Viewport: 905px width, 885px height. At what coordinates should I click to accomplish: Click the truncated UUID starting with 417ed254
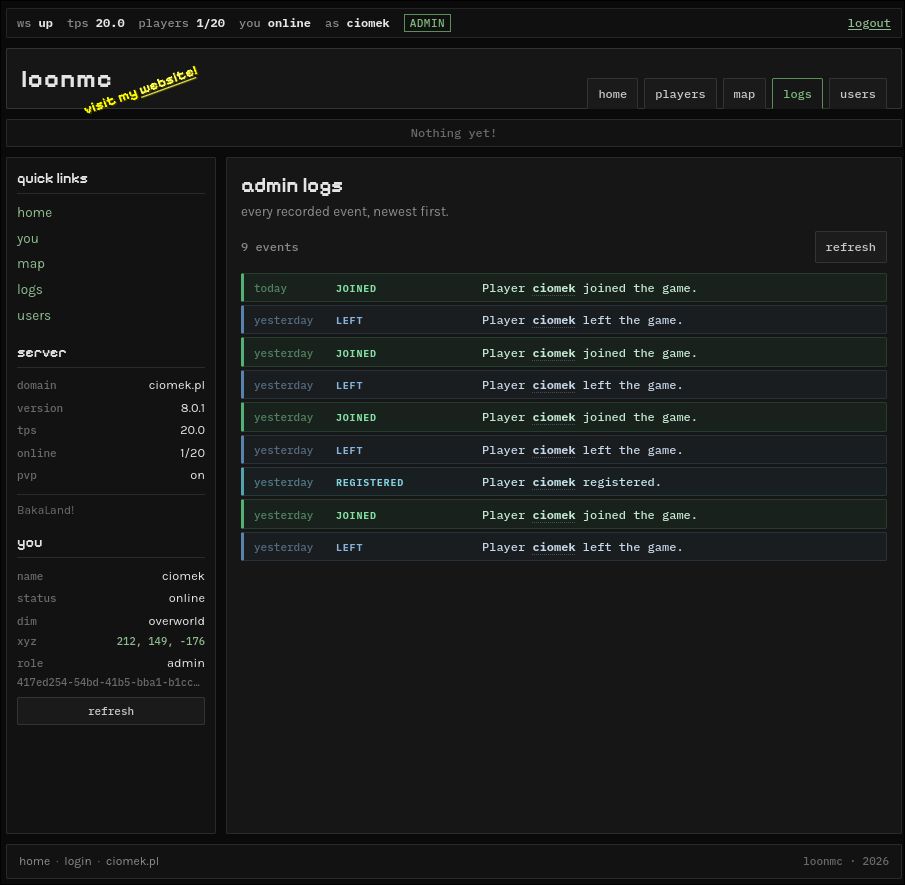click(109, 682)
